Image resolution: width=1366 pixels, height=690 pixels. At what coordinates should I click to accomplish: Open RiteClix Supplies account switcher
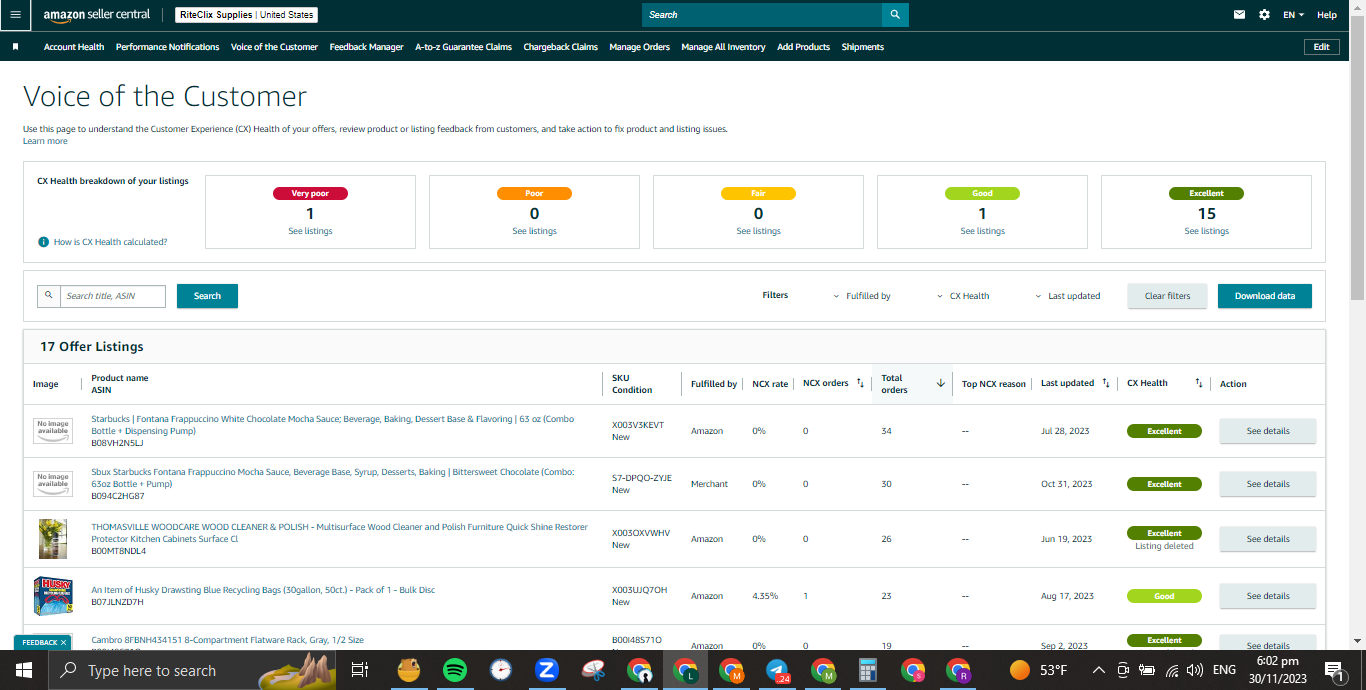pyautogui.click(x=246, y=15)
